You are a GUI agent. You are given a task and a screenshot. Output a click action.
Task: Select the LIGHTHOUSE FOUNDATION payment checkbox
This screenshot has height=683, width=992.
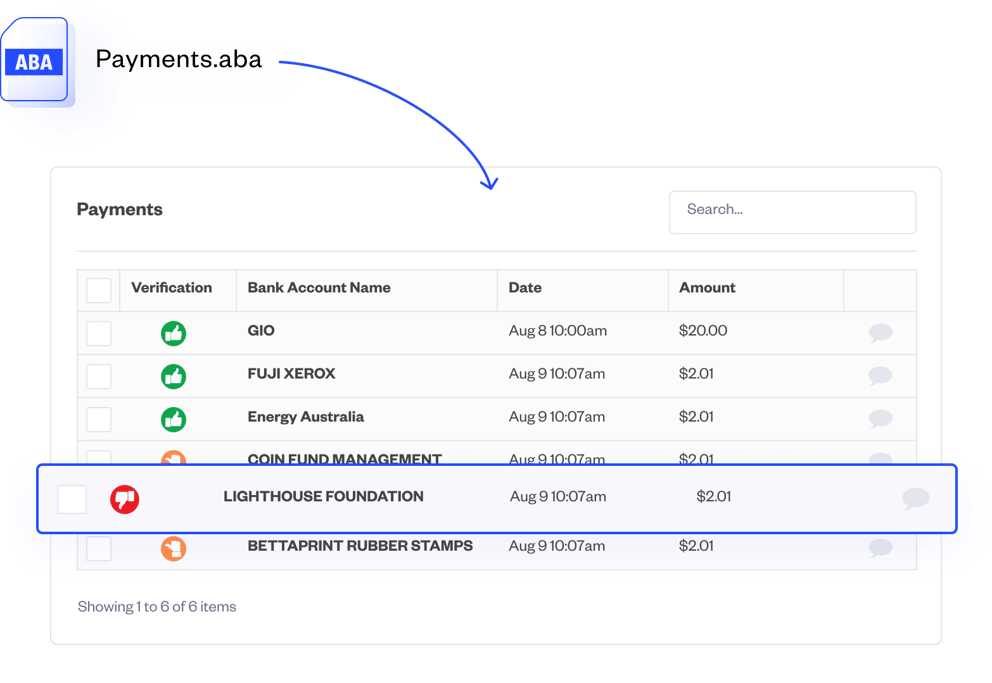71,497
